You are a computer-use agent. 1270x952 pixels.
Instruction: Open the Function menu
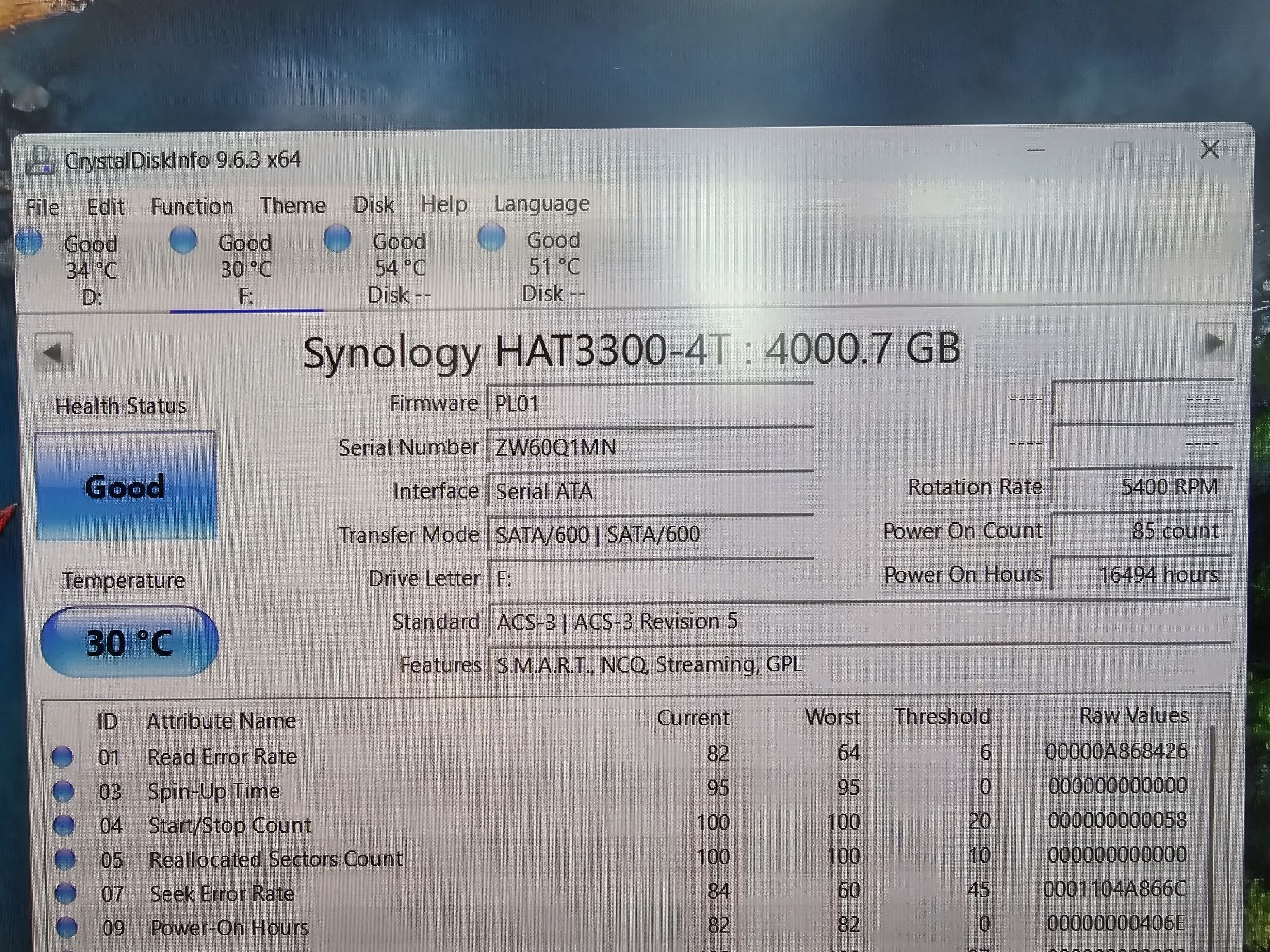pyautogui.click(x=192, y=206)
